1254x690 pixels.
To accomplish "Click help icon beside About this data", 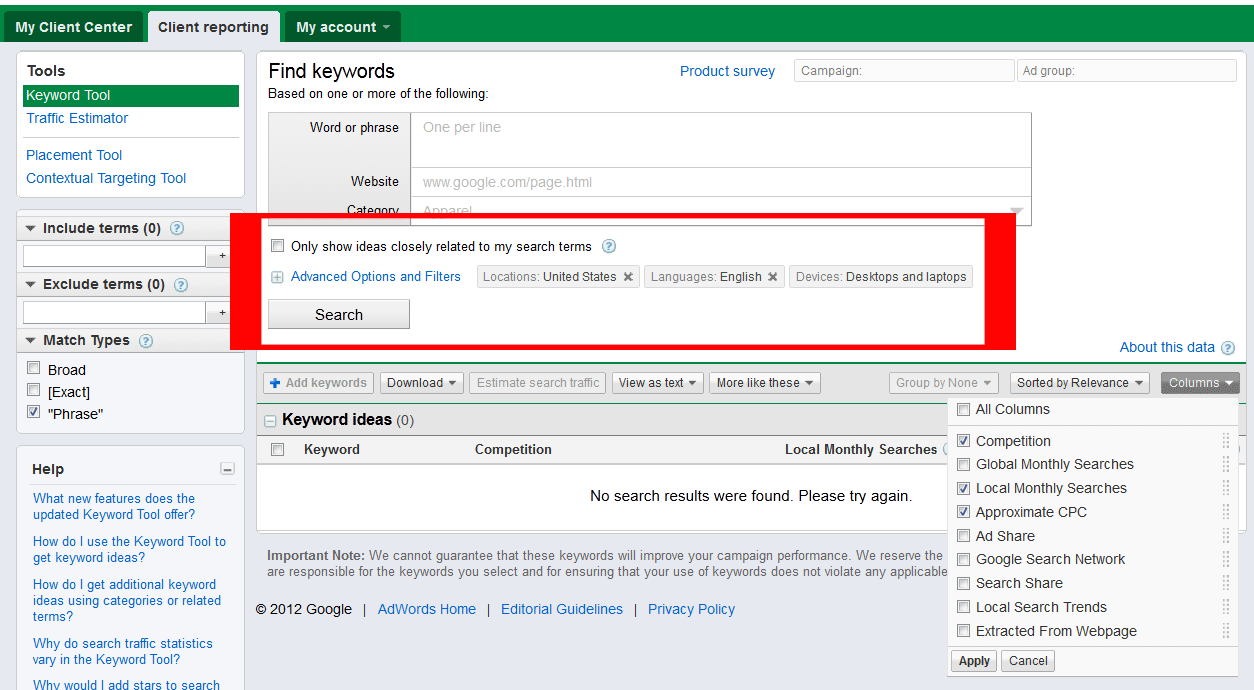I will (x=1228, y=348).
